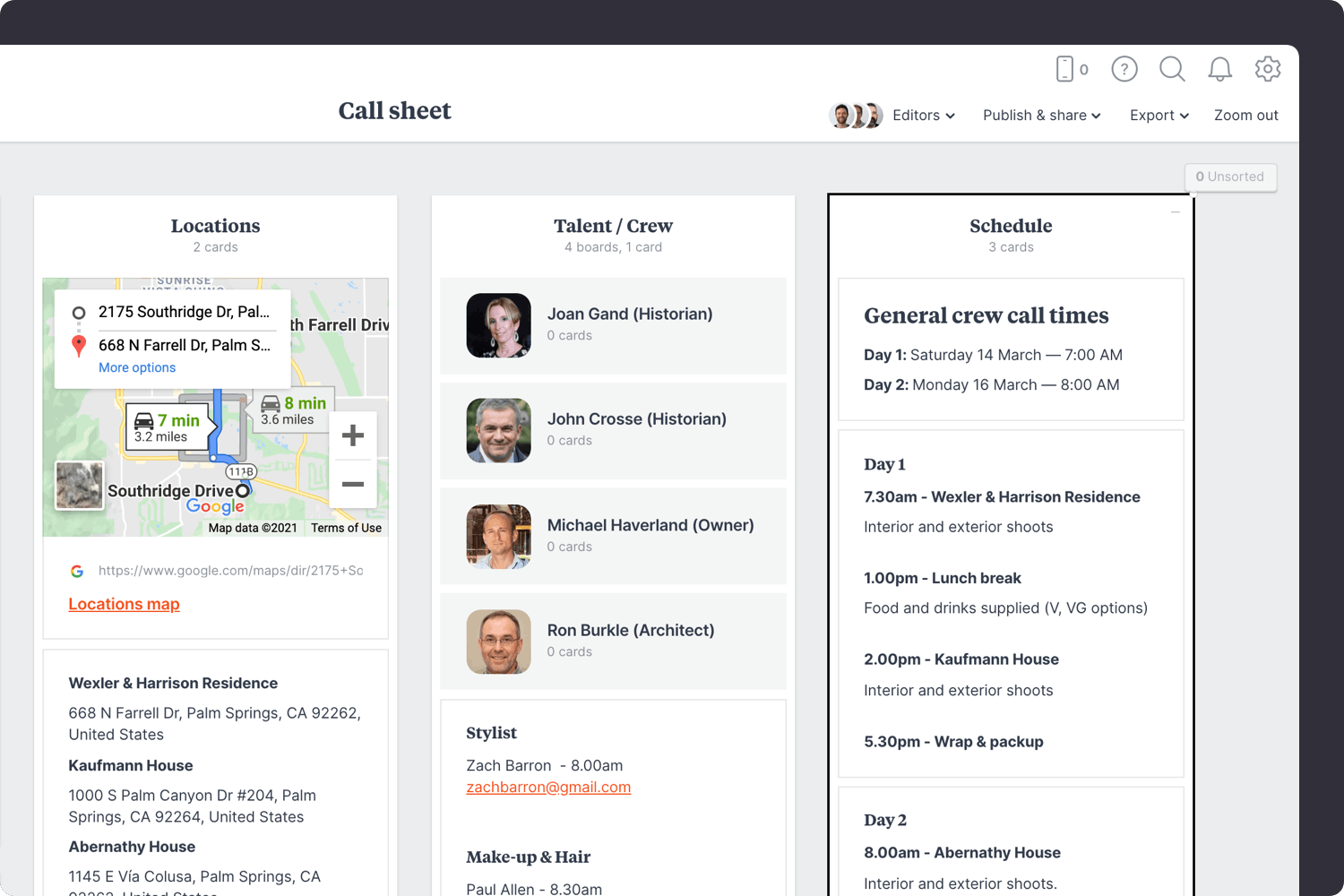Click John Crosse's photo thumbnail
This screenshot has height=896, width=1344.
click(x=498, y=430)
